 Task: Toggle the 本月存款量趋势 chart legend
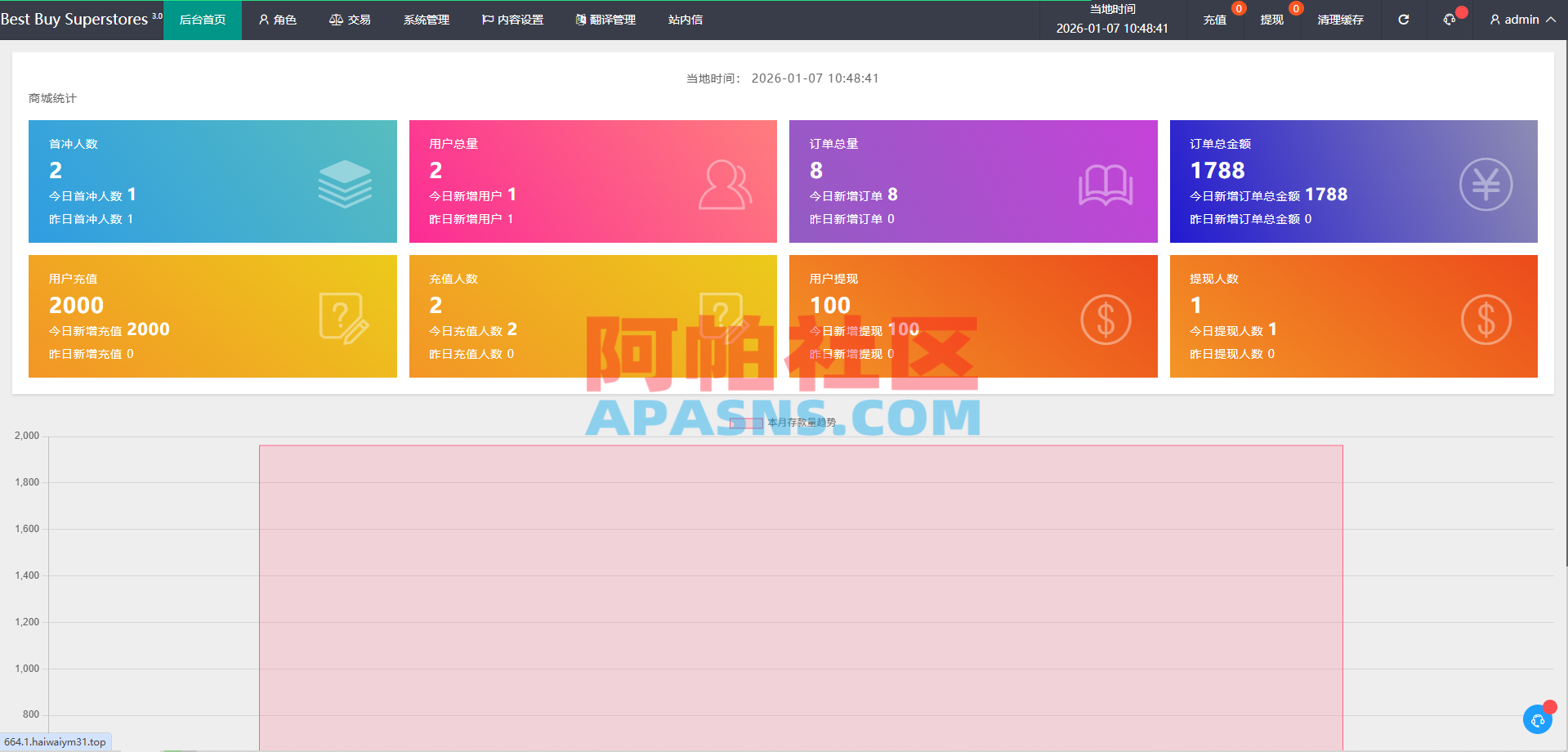click(783, 423)
